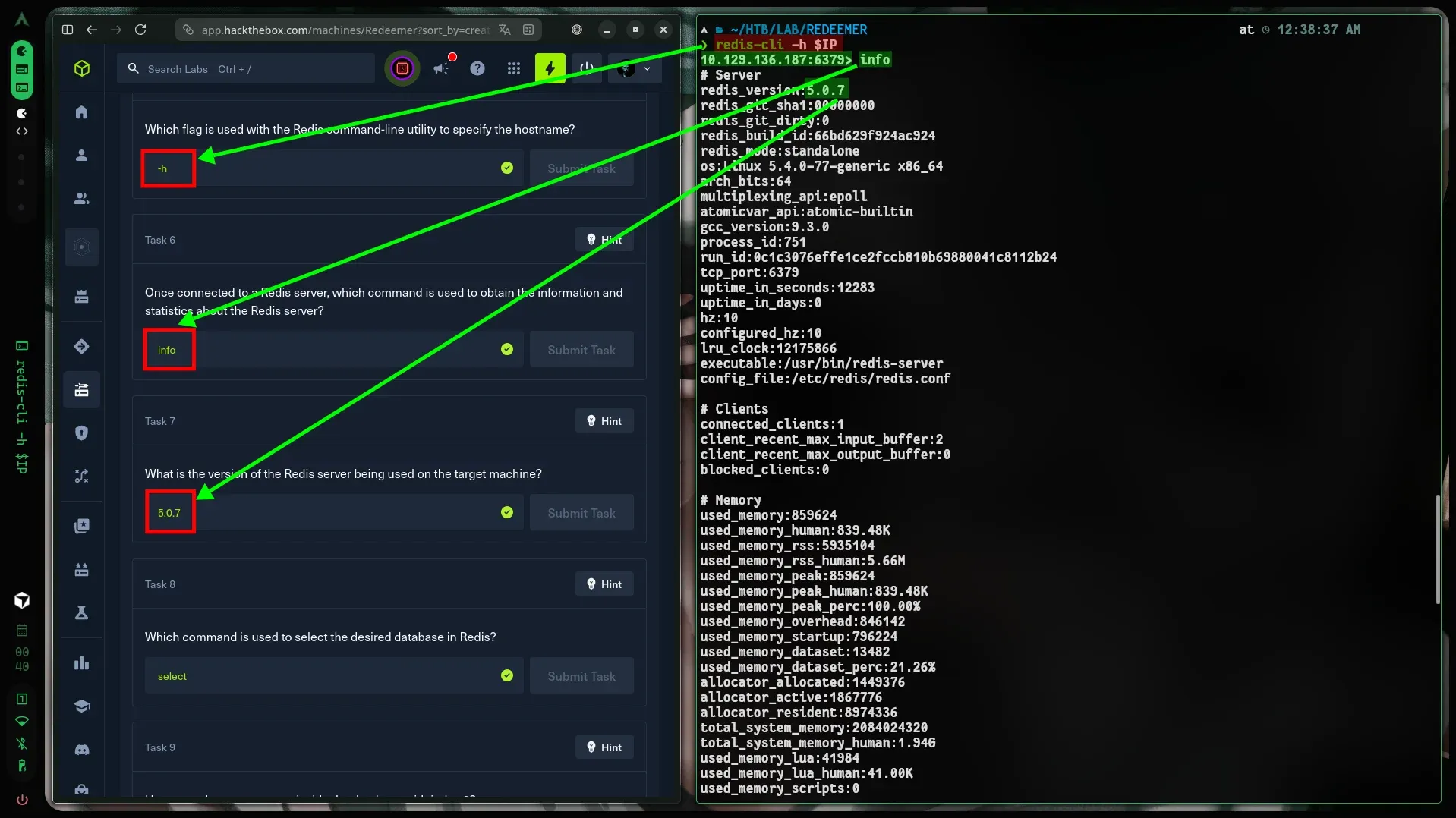Open the starred collection icon in sidebar
Screen dimensions: 1456x818
(x=82, y=526)
